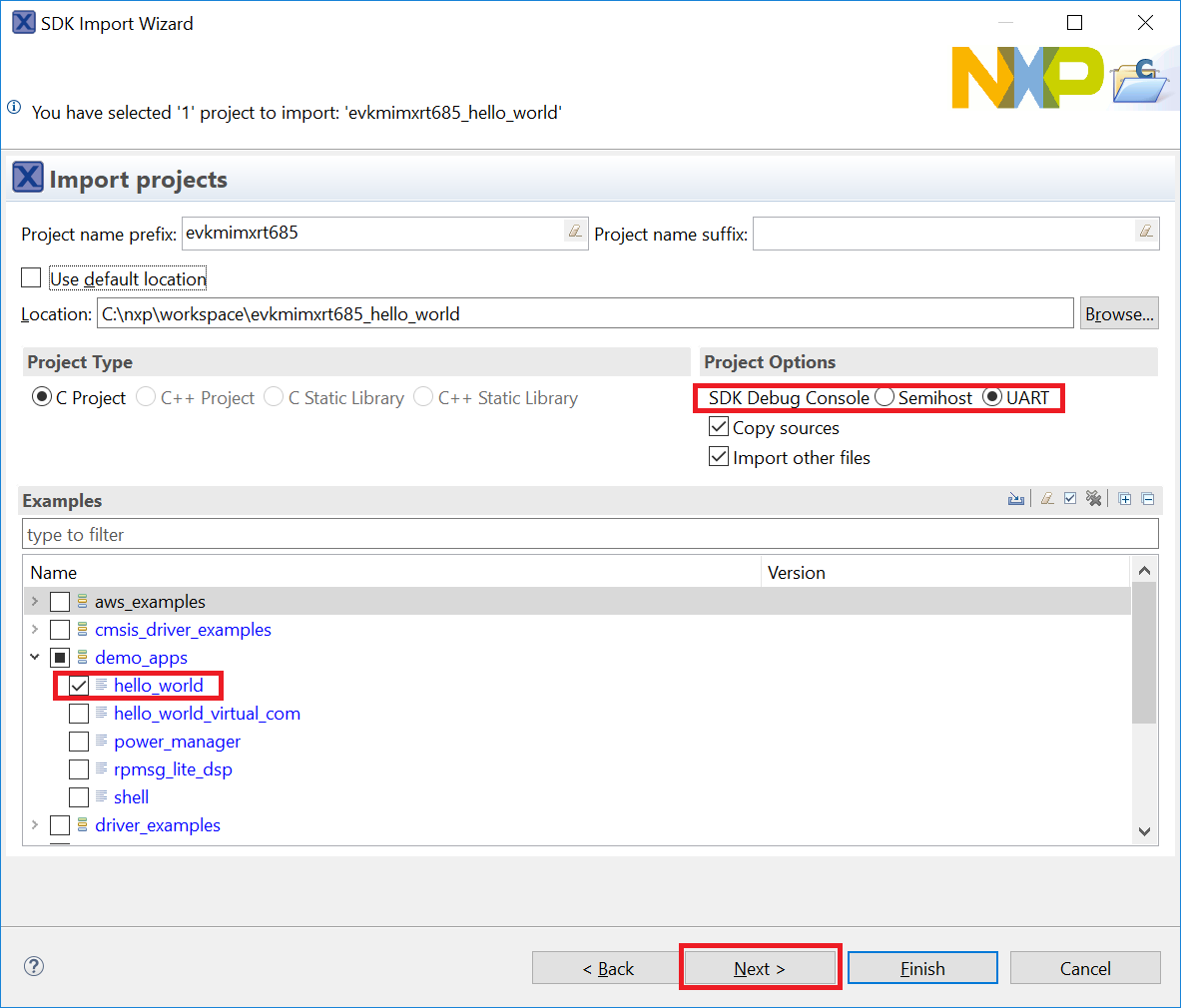
Task: Click the Next button
Action: [760, 968]
